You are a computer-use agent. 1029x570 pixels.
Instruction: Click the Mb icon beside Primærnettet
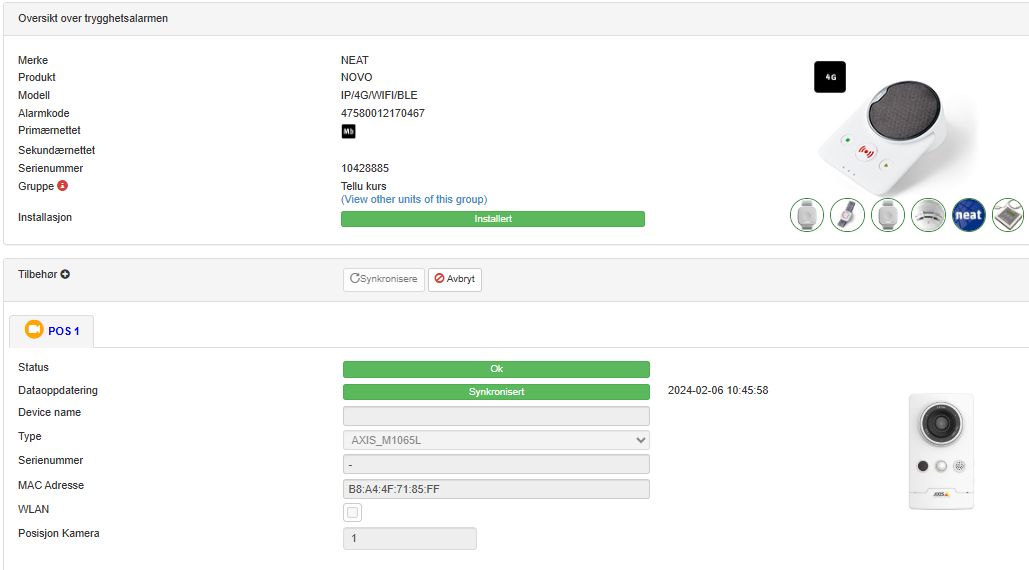point(348,131)
